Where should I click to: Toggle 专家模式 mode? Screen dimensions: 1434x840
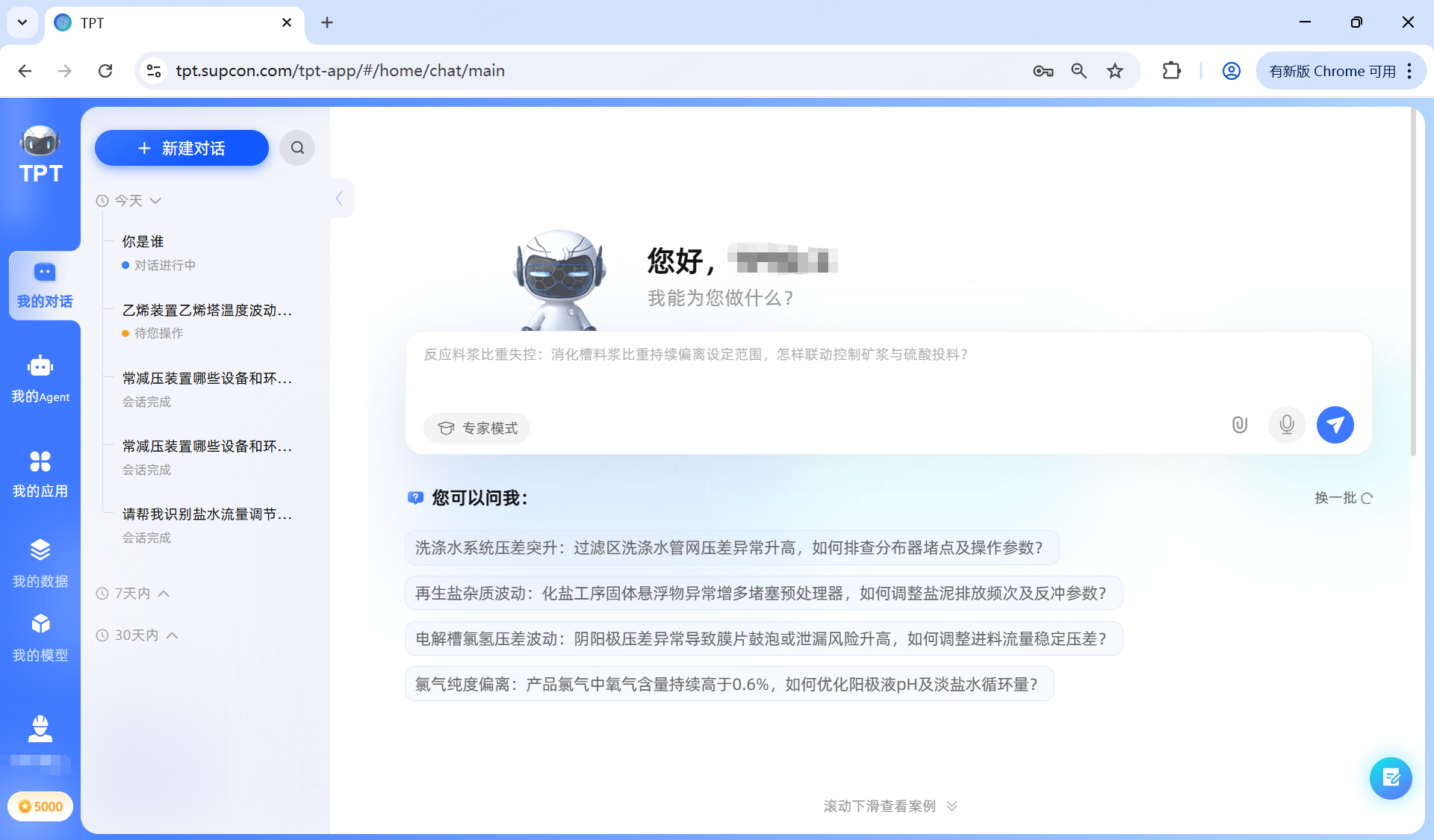pos(477,428)
